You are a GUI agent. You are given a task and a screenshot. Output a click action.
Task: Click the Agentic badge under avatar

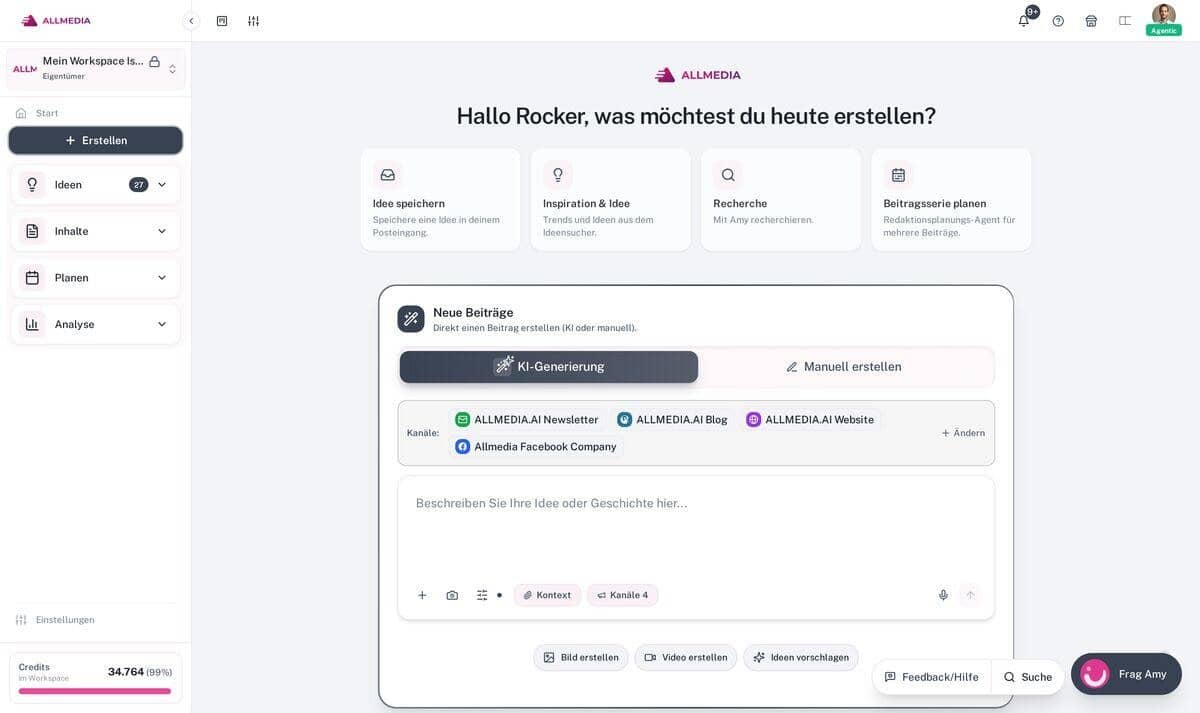point(1164,30)
